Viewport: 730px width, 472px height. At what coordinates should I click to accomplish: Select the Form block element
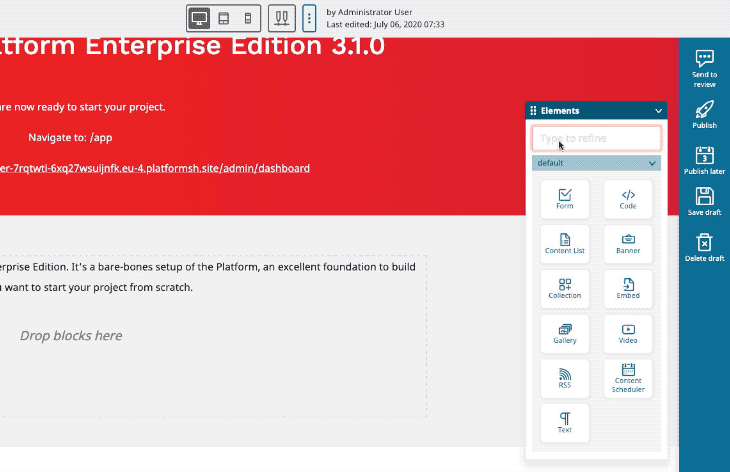(565, 199)
